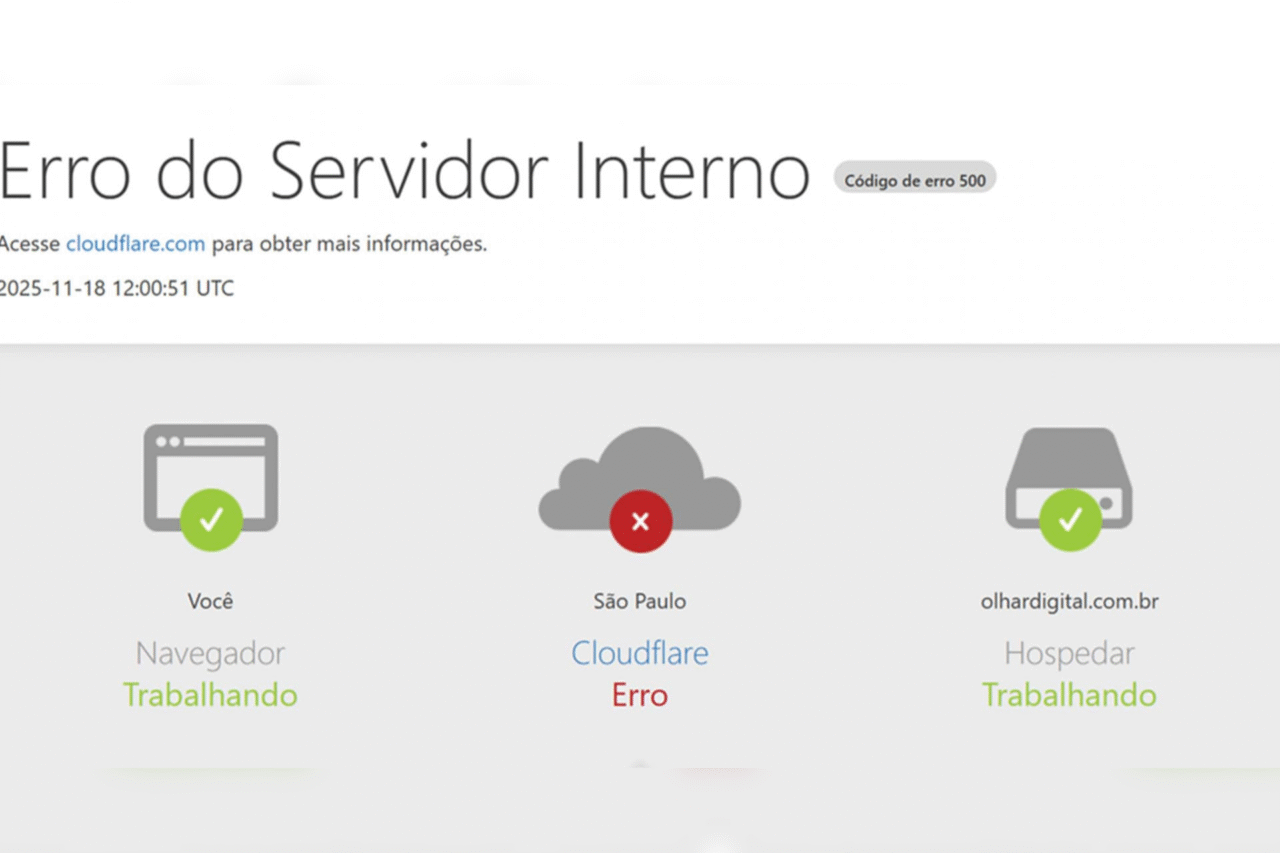Click the Erro do Servidor Interno heading
The height and width of the screenshot is (853, 1280).
(x=404, y=170)
